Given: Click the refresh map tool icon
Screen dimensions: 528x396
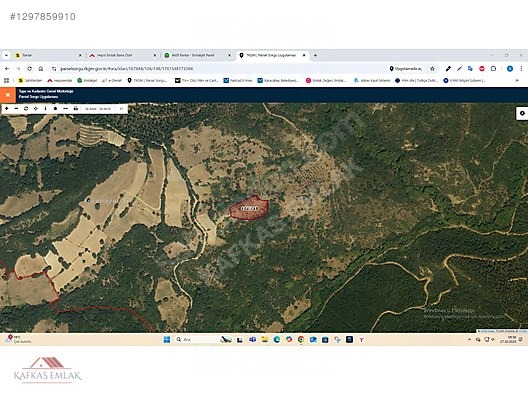Looking at the screenshot, I should pos(26,109).
